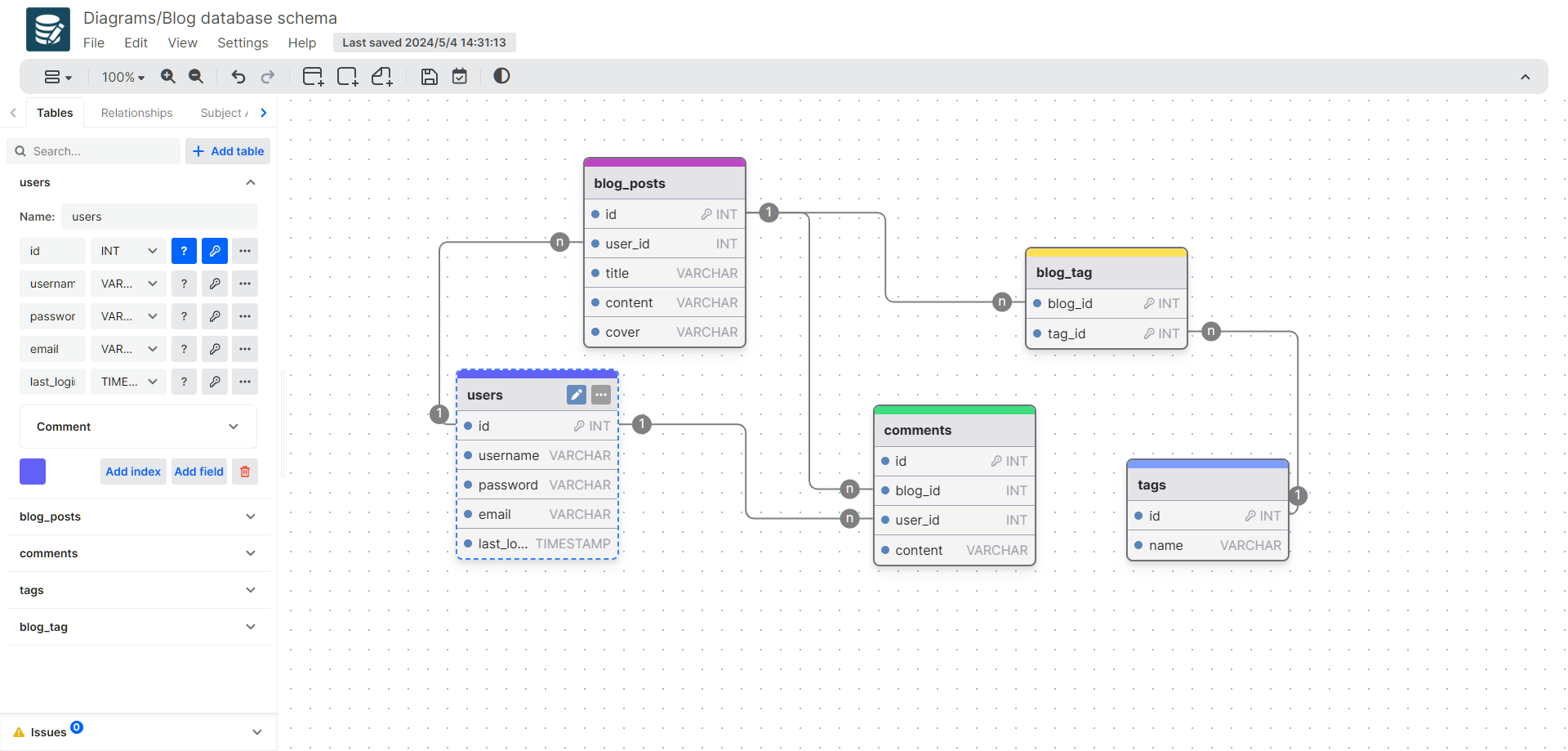Viewport: 1568px width, 751px height.
Task: Open the purple table color swatch
Action: click(33, 472)
